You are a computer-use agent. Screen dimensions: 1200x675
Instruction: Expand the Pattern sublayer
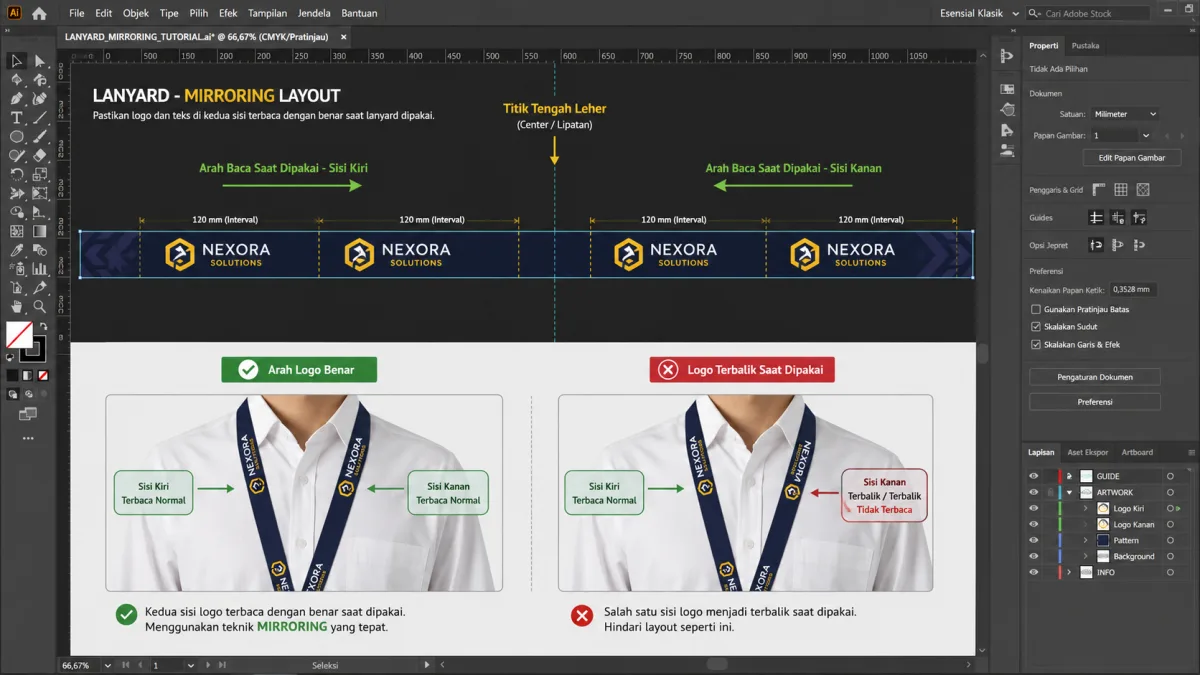1085,540
